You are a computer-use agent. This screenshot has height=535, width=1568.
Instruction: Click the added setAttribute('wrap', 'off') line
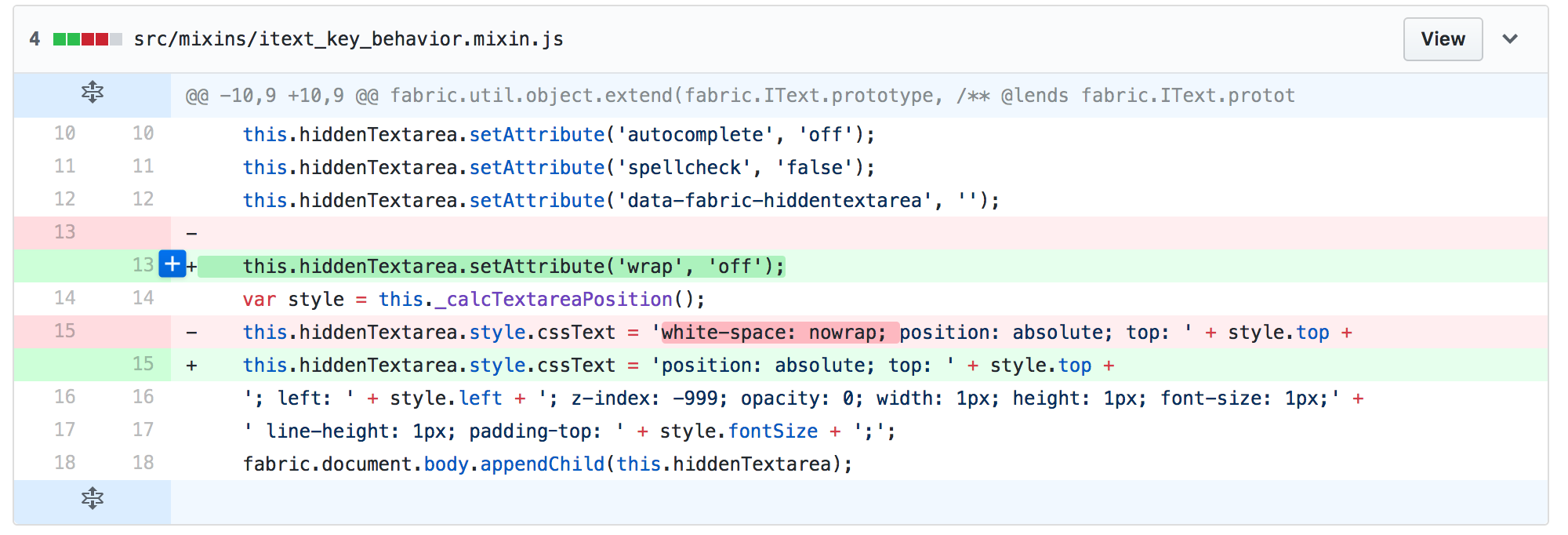pos(514,267)
